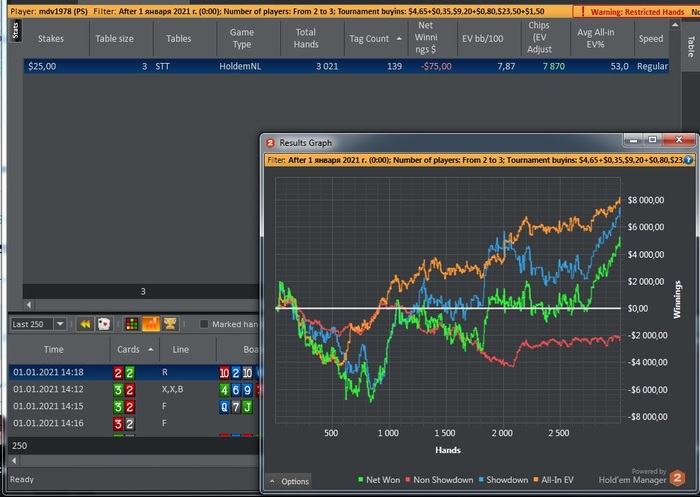Click the Game Type column header
Screen dimensions: 700x497
(242, 39)
